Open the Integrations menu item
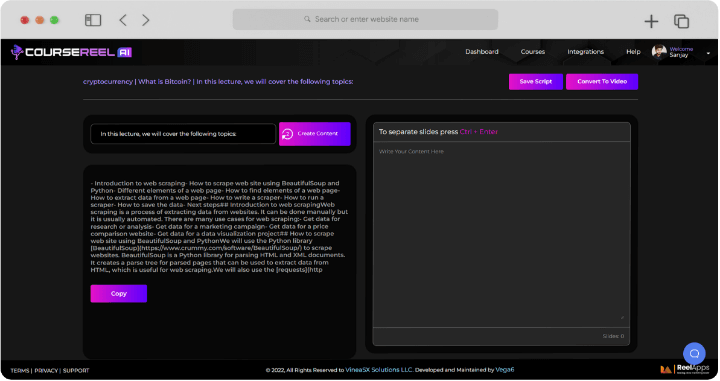Viewport: 720px width, 381px height. (585, 52)
